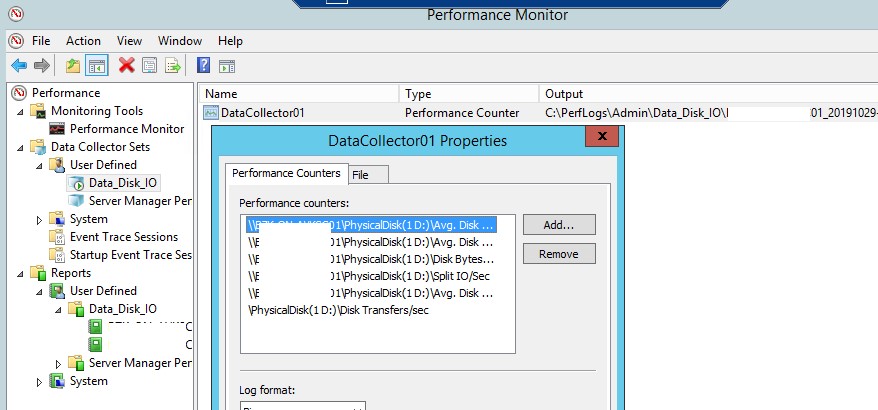Select User Defined under Data Collector Sets
Screen dimensions: 878x410
coord(103,165)
